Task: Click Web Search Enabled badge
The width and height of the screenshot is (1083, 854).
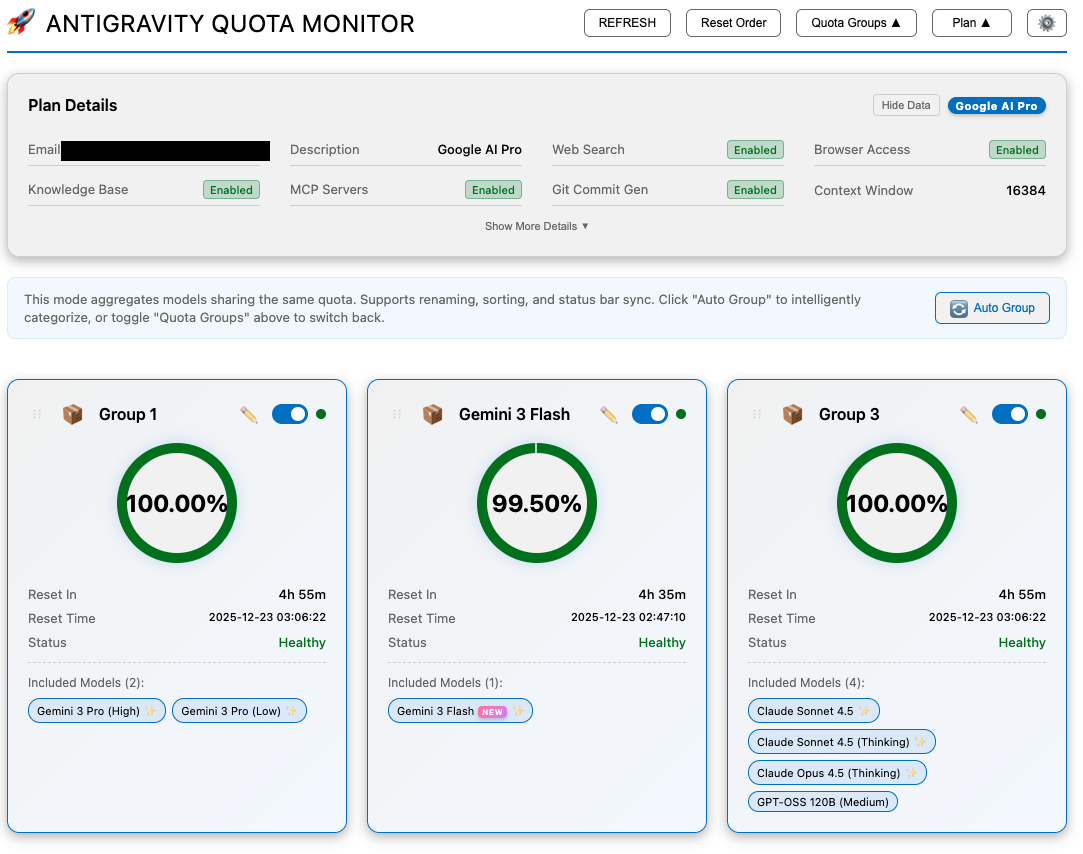Action: tap(755, 150)
